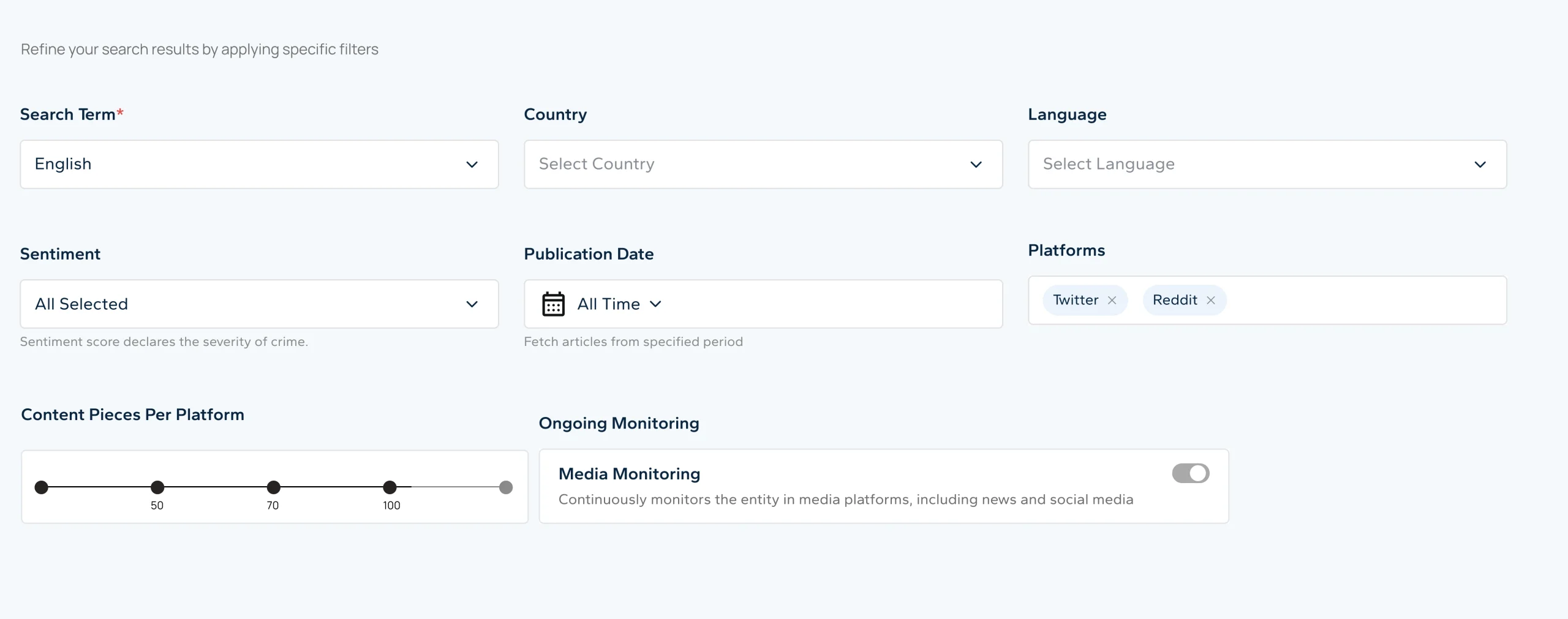Screen dimensions: 1568x619
Task: Remove the Reddit platform chip
Action: (1210, 300)
